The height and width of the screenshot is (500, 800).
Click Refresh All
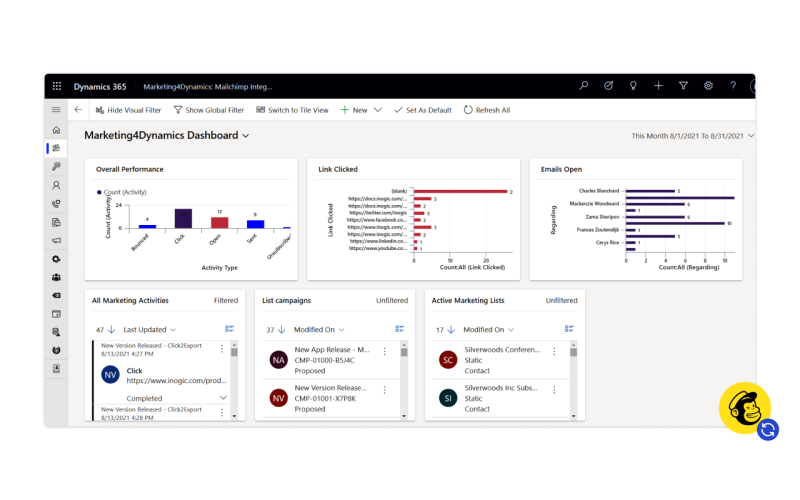point(487,110)
